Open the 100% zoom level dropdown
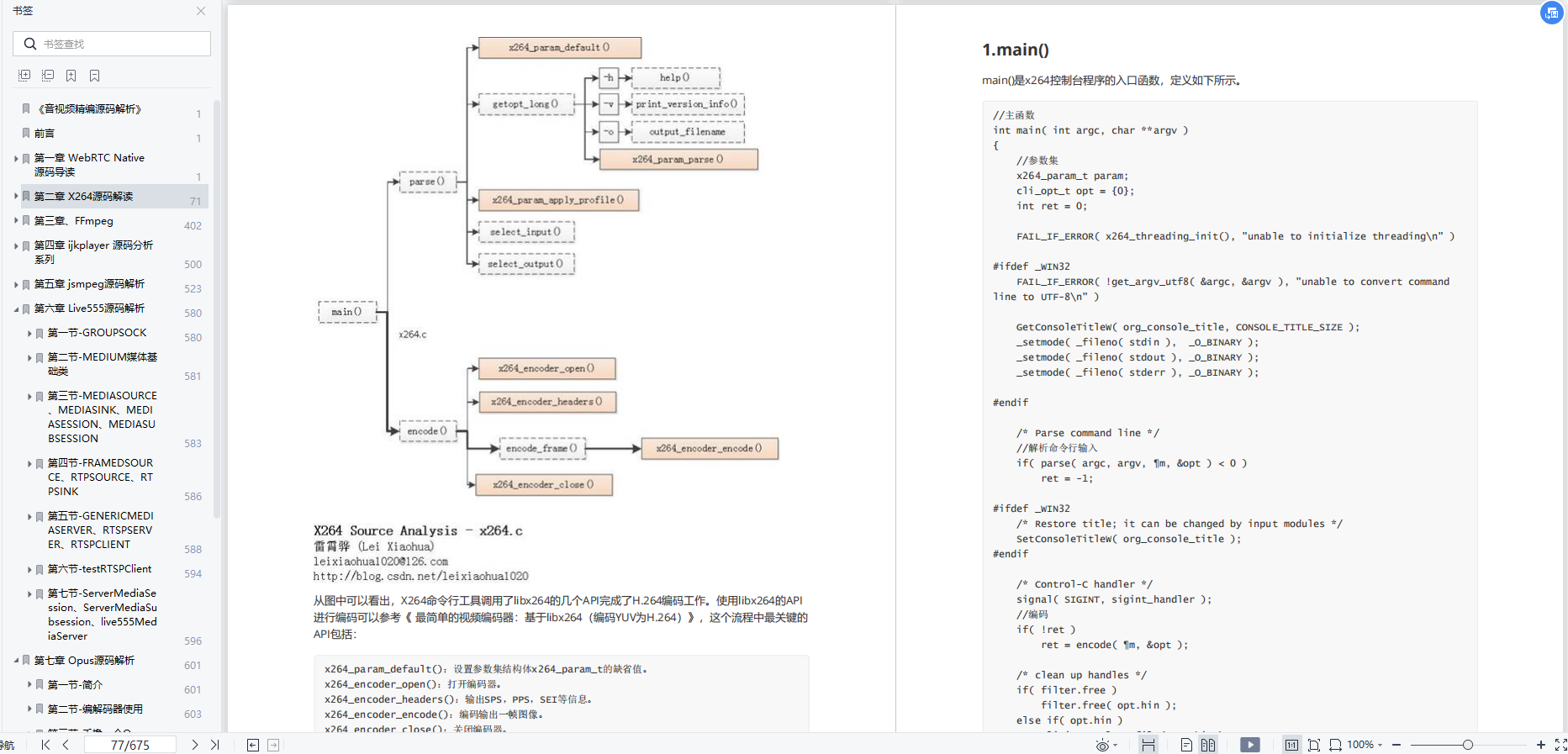The image size is (1568, 754). pyautogui.click(x=1365, y=745)
